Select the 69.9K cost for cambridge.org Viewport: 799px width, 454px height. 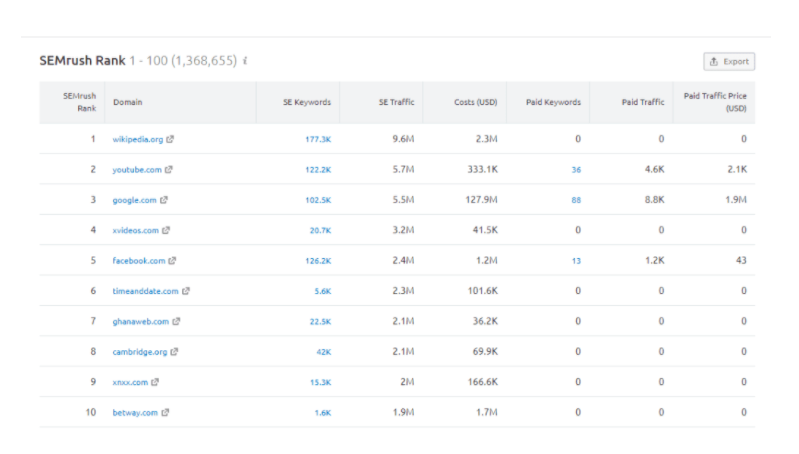485,351
